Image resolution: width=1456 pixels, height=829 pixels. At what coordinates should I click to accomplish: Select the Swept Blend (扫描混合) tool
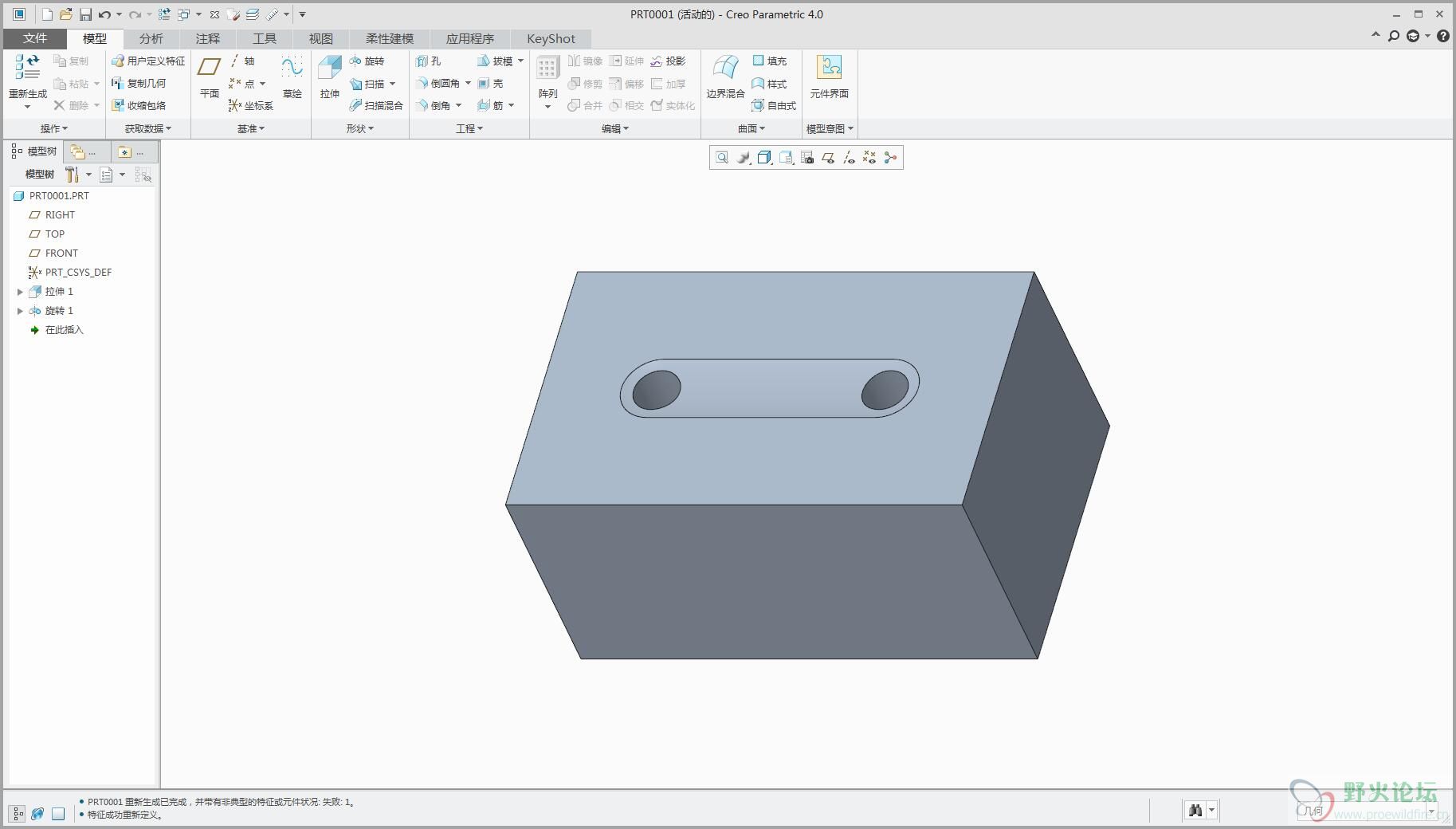point(376,105)
